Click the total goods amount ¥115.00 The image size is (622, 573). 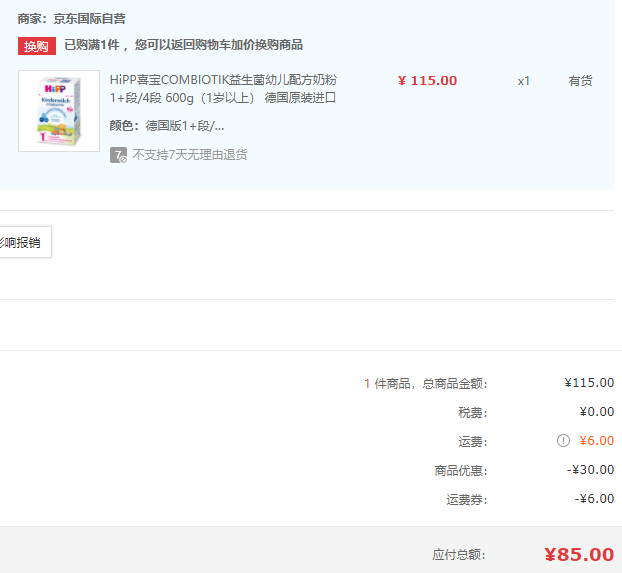(x=589, y=383)
